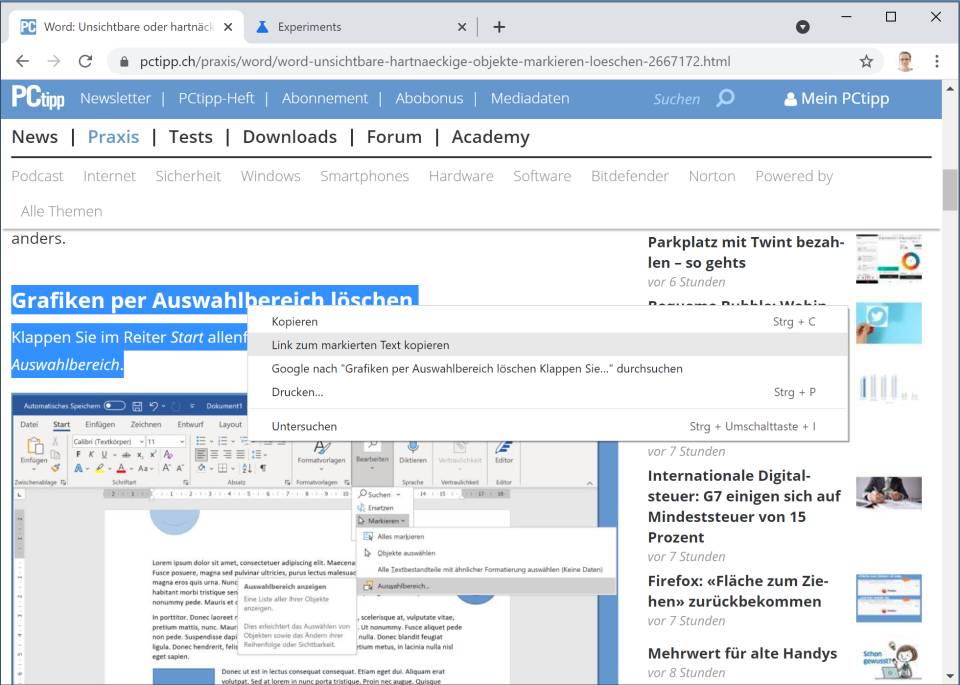Open Mehrwert für alte Handys article
Viewport: 960px width, 685px height.
click(742, 653)
